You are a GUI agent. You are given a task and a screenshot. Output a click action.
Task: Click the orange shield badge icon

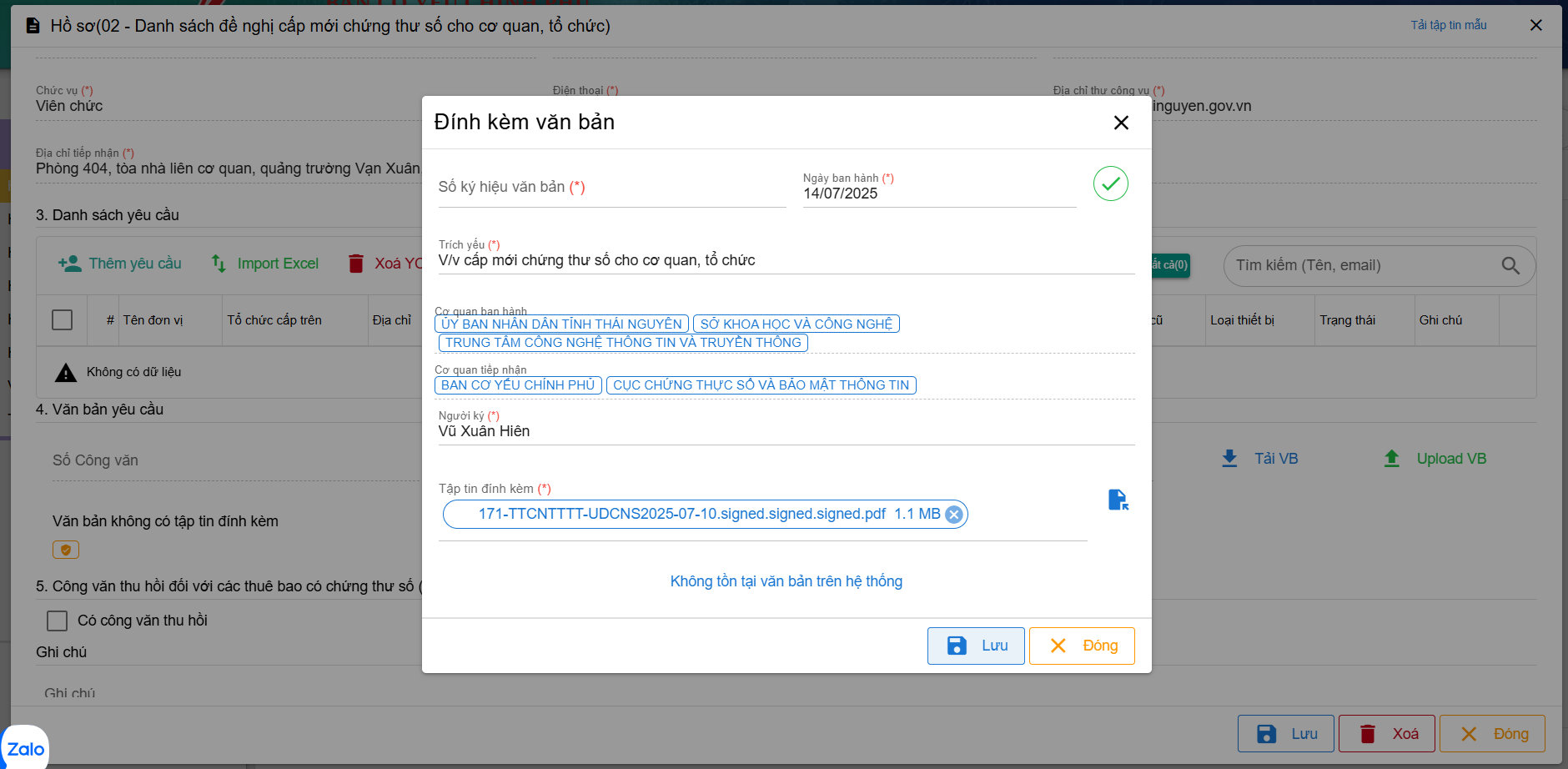click(x=66, y=550)
